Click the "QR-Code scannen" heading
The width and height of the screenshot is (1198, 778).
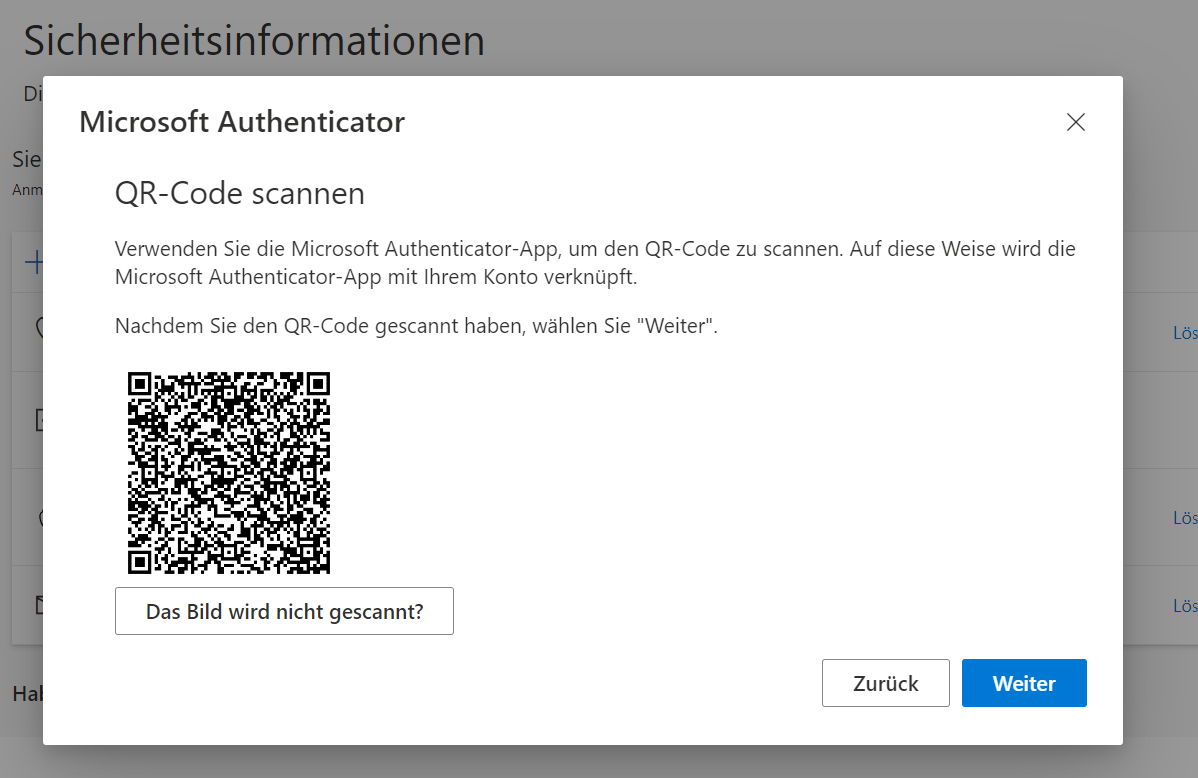(240, 193)
